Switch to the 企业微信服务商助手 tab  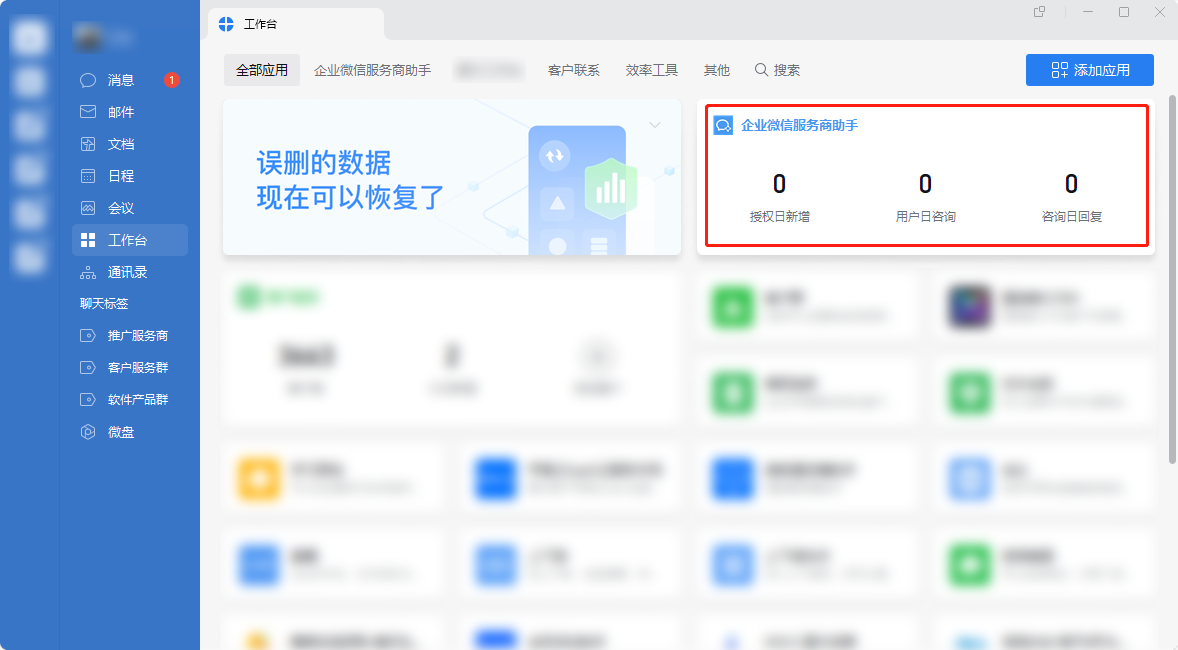tap(373, 70)
